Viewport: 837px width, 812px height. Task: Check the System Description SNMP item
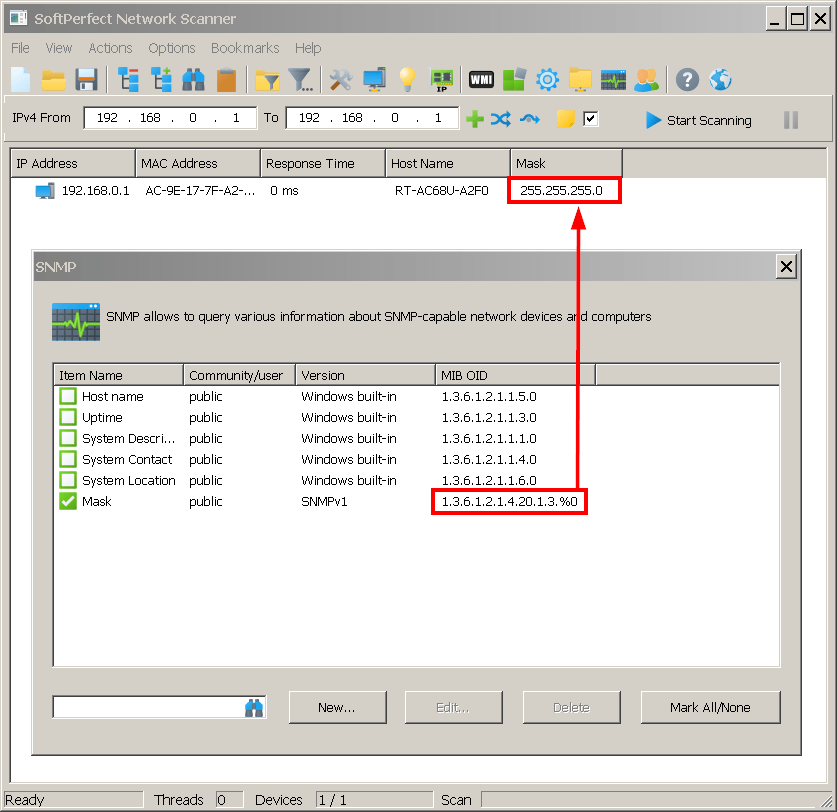pyautogui.click(x=68, y=438)
